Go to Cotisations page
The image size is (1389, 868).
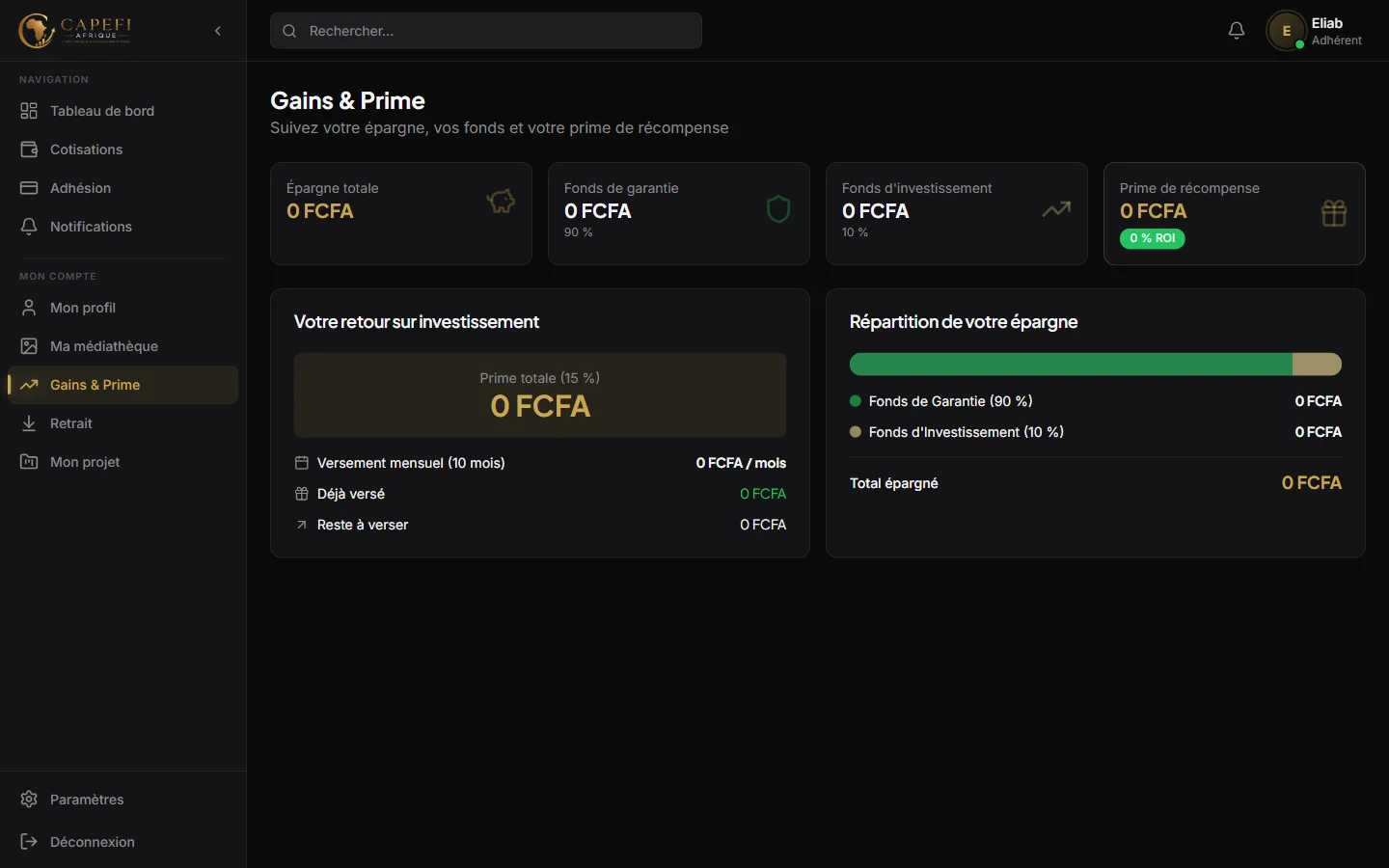pos(123,149)
